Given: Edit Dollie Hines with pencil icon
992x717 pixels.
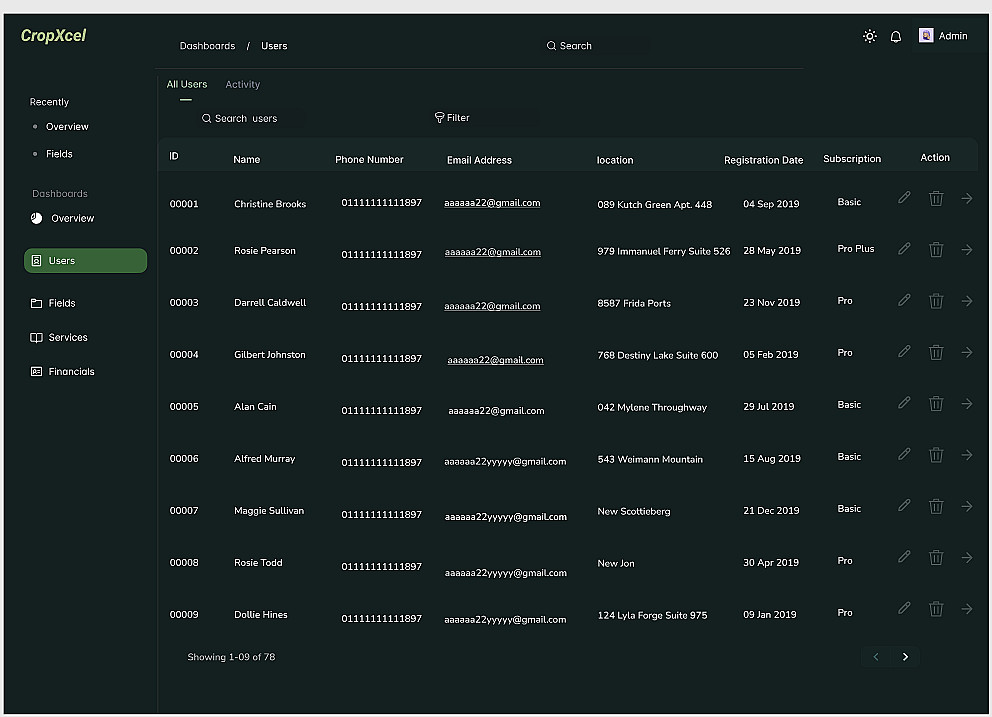Looking at the screenshot, I should click(x=904, y=608).
